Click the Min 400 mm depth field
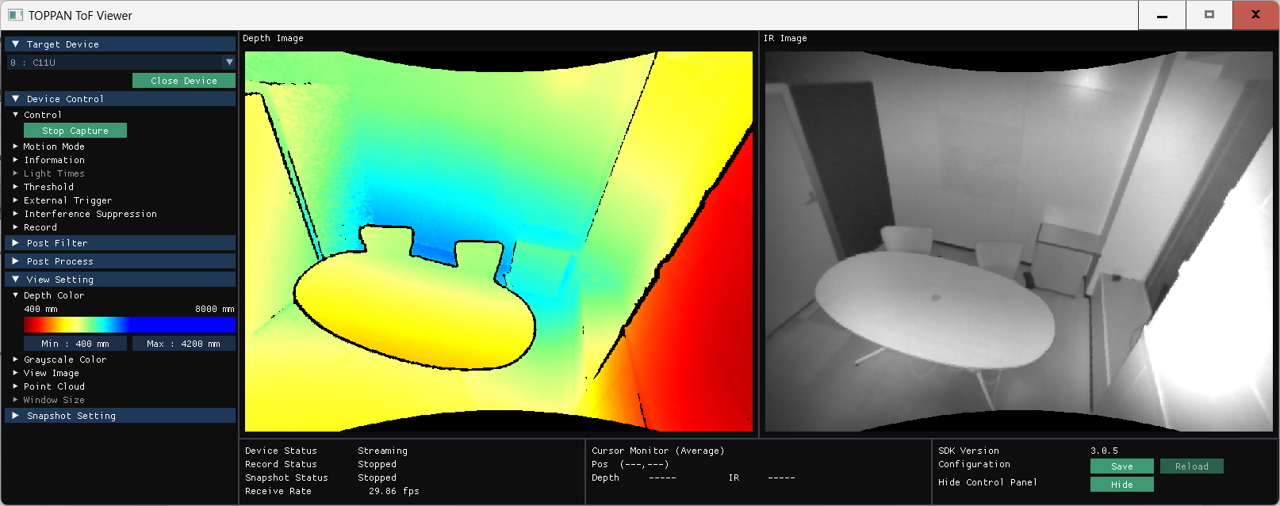The width and height of the screenshot is (1280, 506). 75,344
